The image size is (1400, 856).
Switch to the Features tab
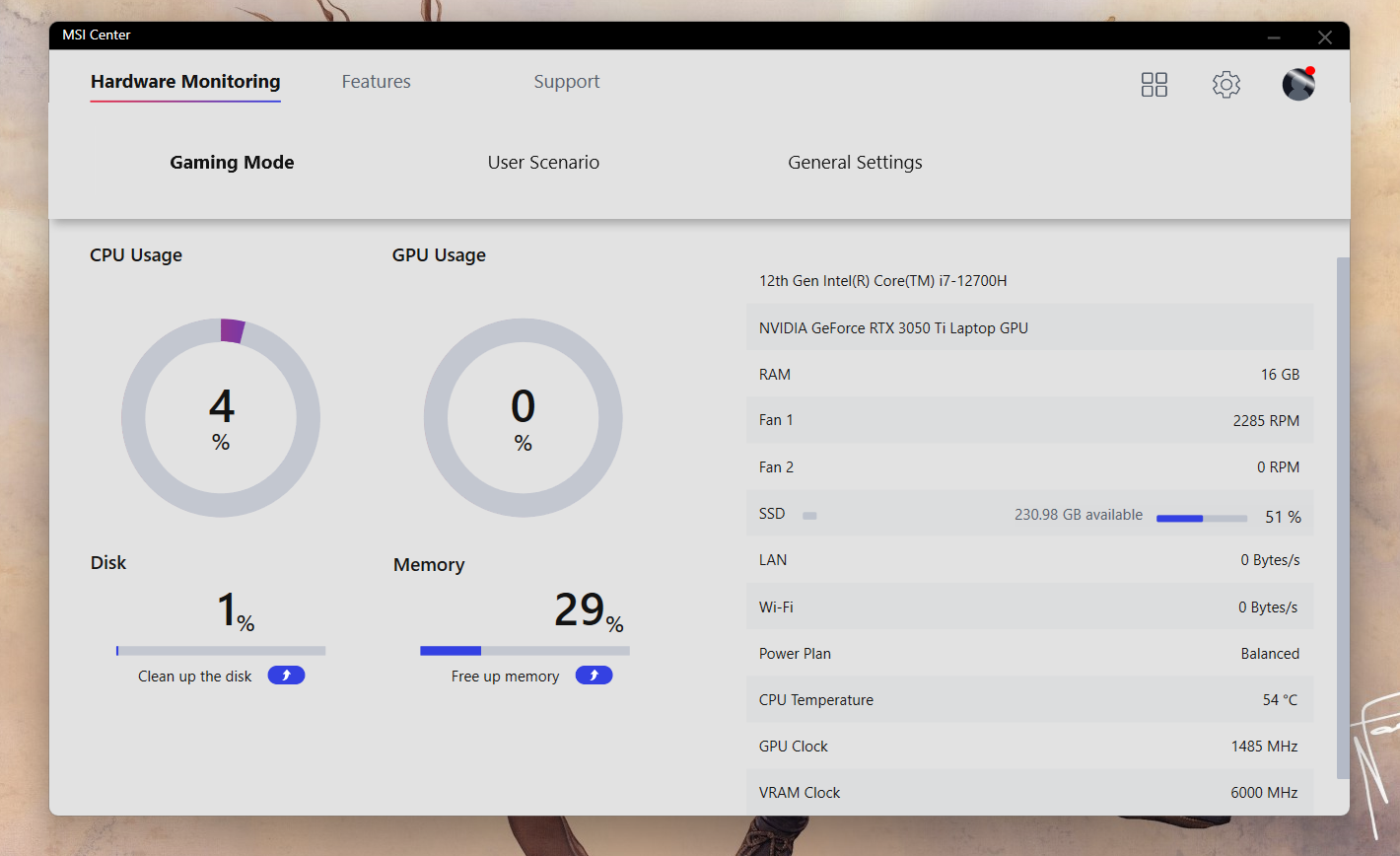point(377,82)
